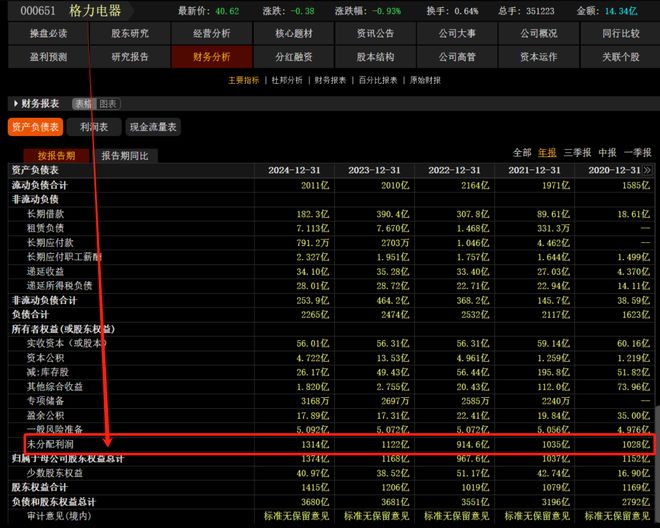Select the 资产负债表 balance sheet button
The image size is (660, 528).
coord(35,127)
